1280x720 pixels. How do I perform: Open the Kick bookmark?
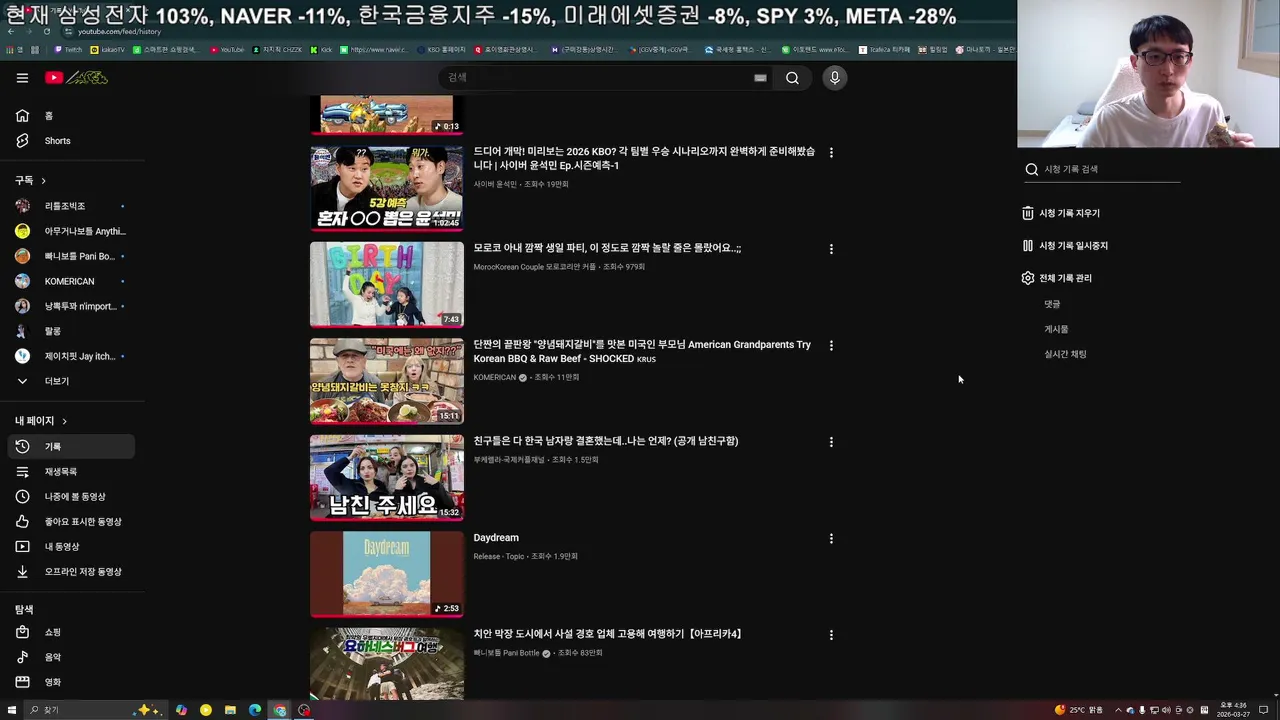pos(322,49)
